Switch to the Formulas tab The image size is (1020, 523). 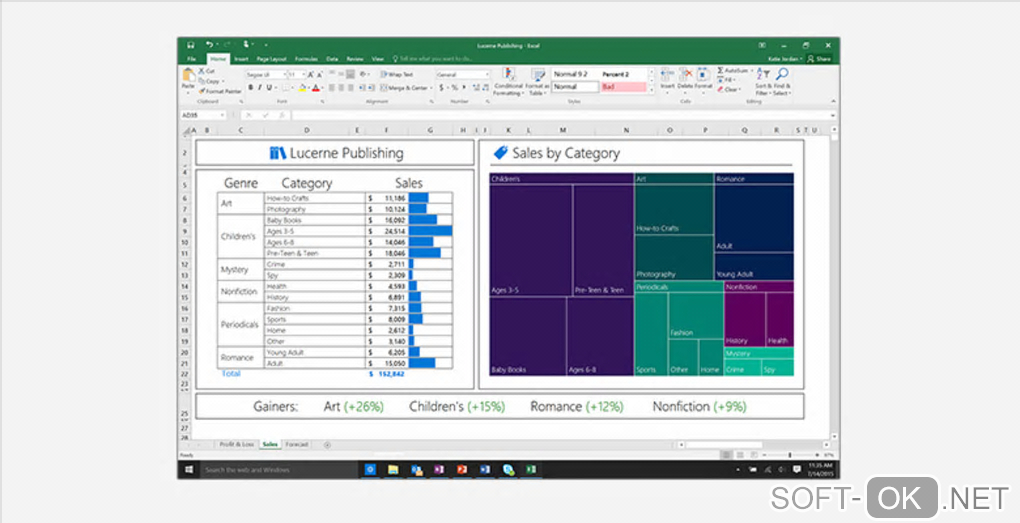[x=306, y=59]
